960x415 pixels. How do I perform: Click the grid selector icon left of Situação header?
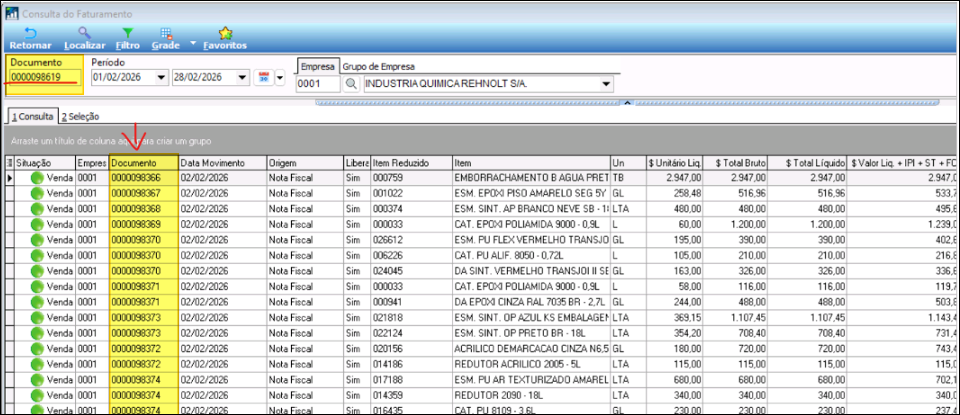tap(10, 162)
